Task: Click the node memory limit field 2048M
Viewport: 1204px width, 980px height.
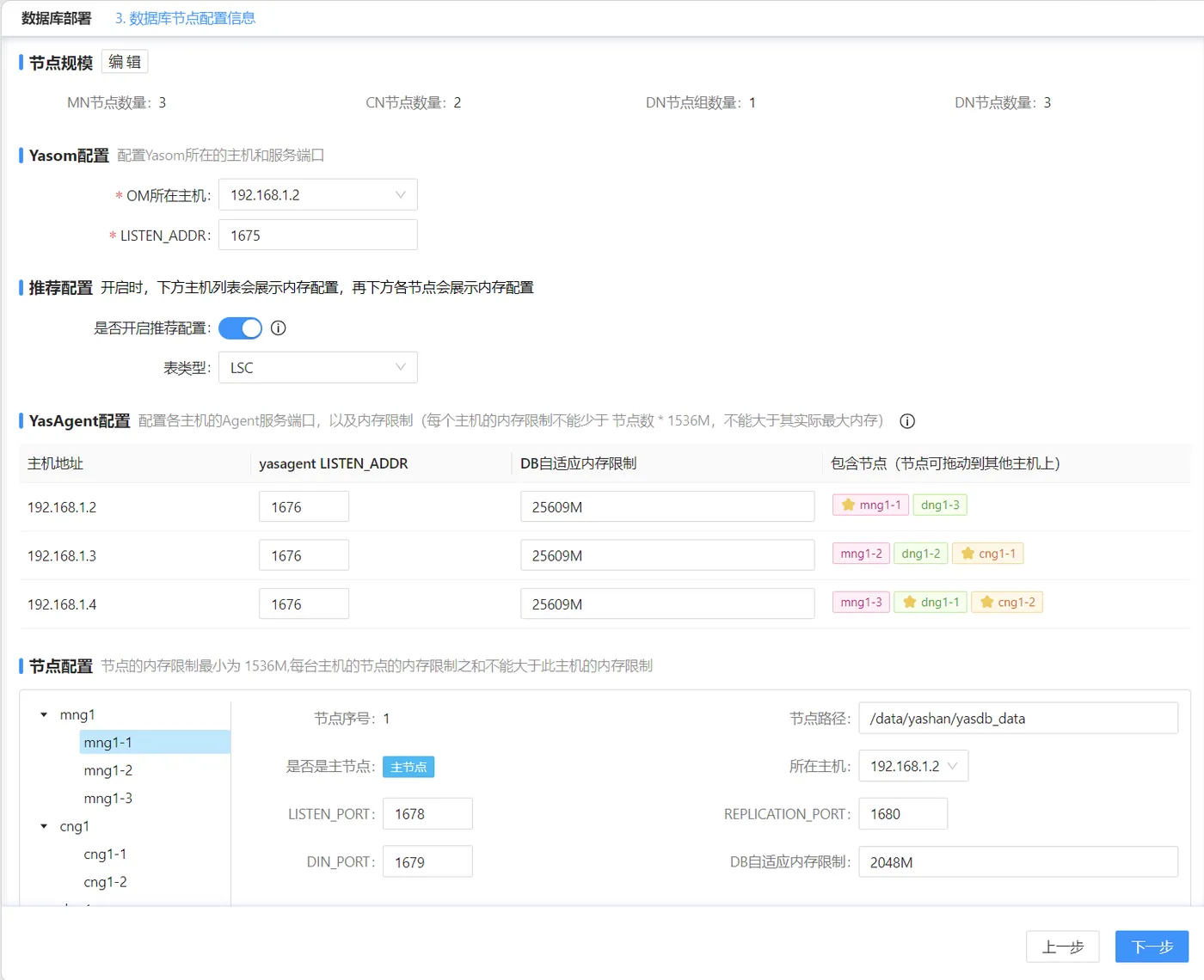Action: click(x=1018, y=861)
